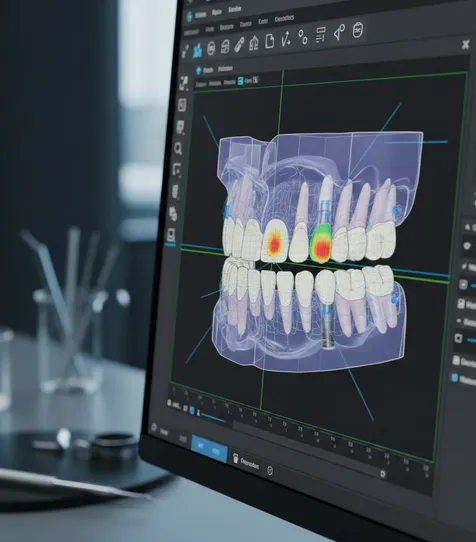Toggle the square box icon in right panel

click(x=459, y=338)
